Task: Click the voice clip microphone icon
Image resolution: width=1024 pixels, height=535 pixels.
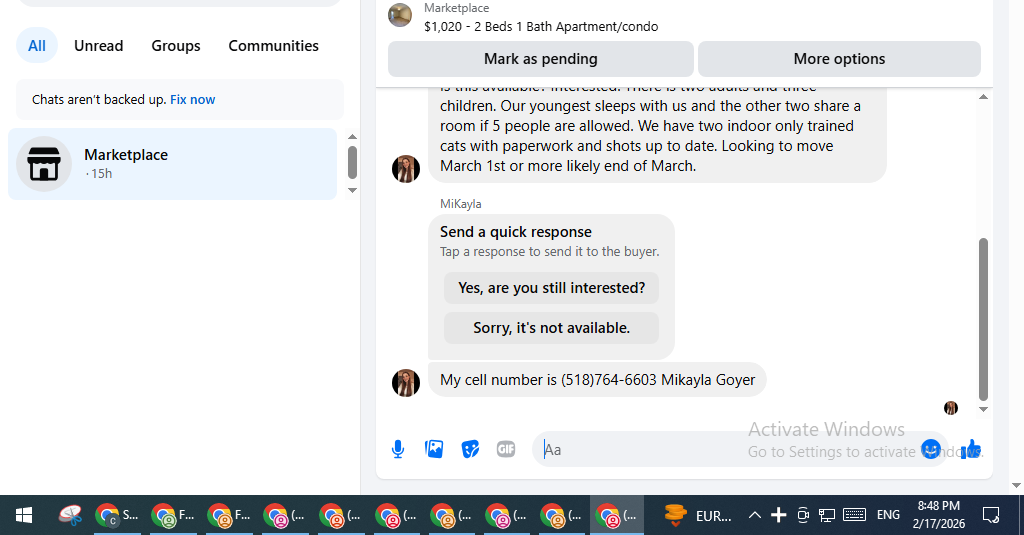Action: click(398, 449)
